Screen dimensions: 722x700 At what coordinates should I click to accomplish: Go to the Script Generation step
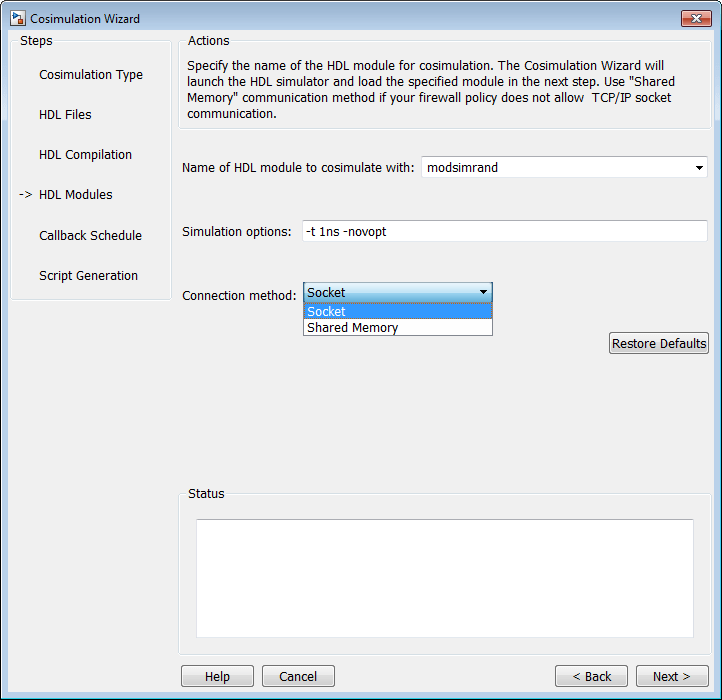coord(88,276)
